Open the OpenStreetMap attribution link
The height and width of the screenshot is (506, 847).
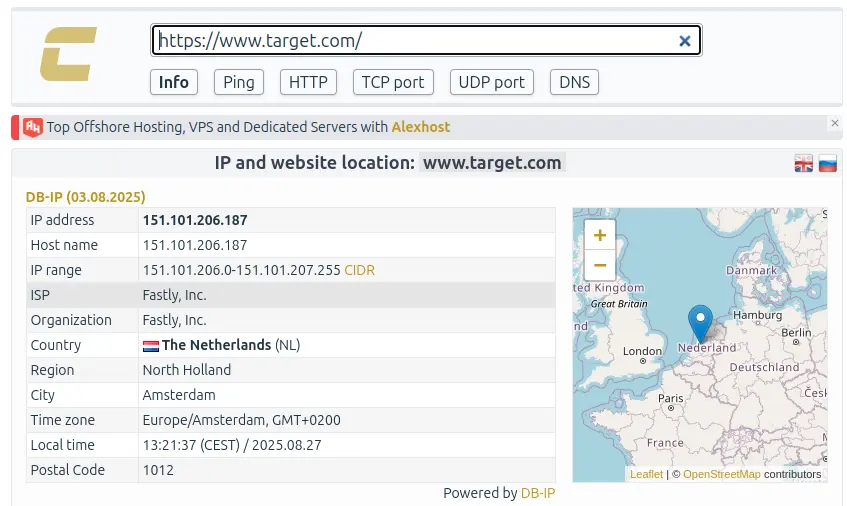(721, 474)
